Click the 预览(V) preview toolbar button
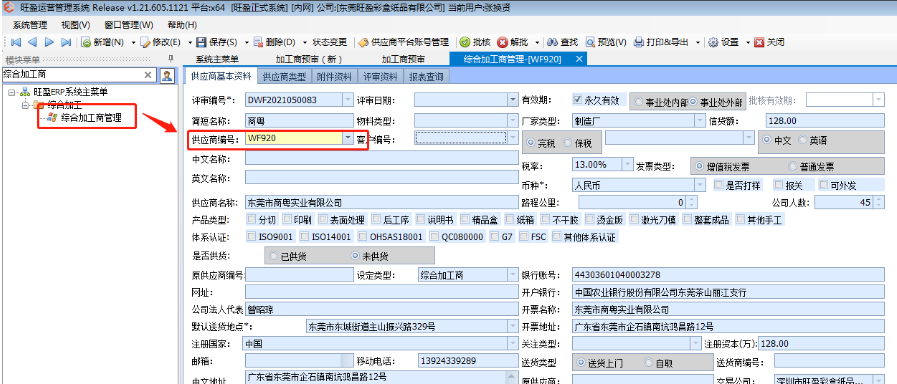This screenshot has width=897, height=384. (x=606, y=42)
